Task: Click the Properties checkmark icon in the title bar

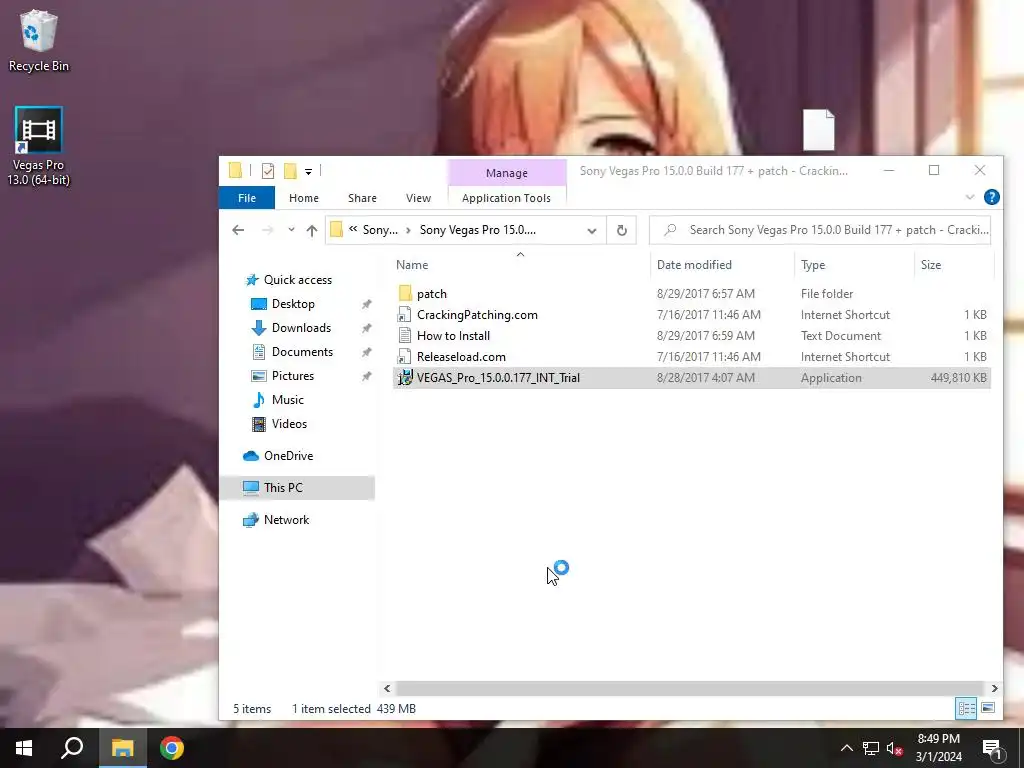Action: pos(268,171)
